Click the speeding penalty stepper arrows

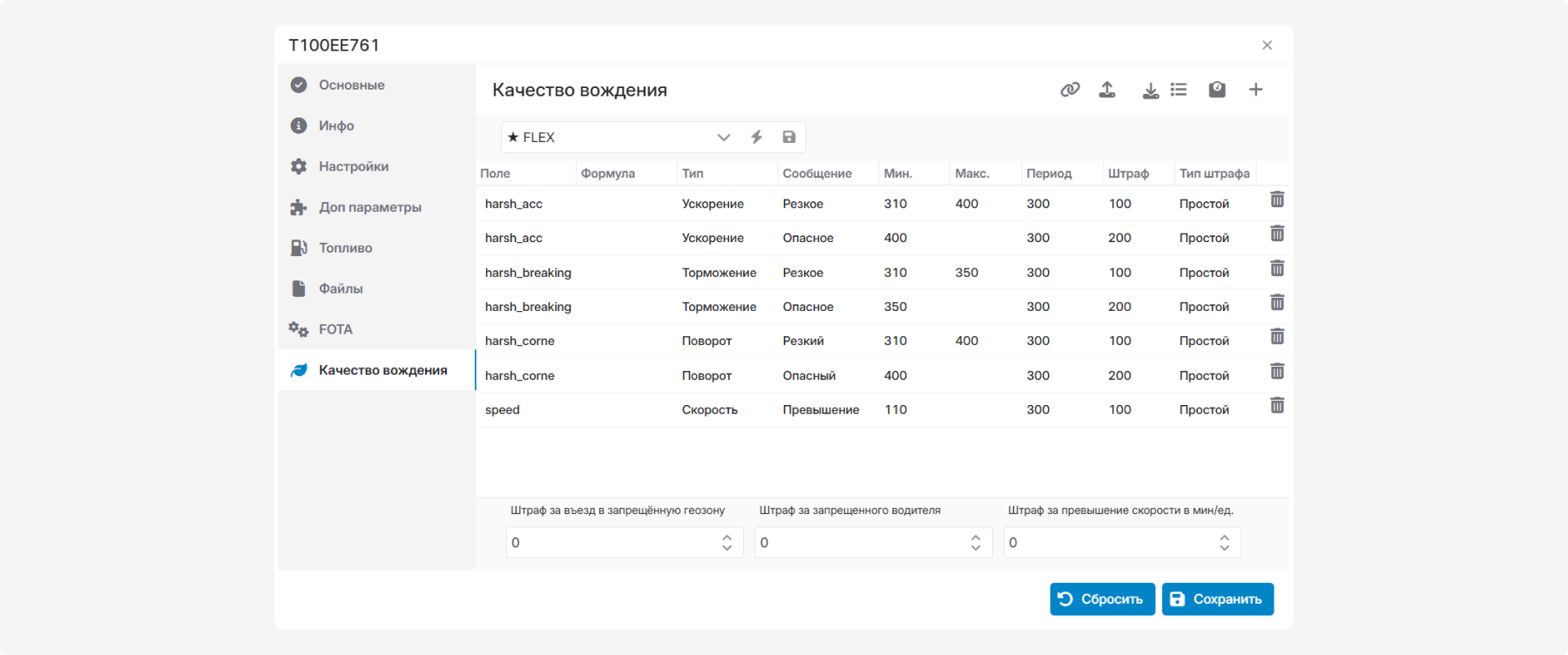pos(1225,543)
